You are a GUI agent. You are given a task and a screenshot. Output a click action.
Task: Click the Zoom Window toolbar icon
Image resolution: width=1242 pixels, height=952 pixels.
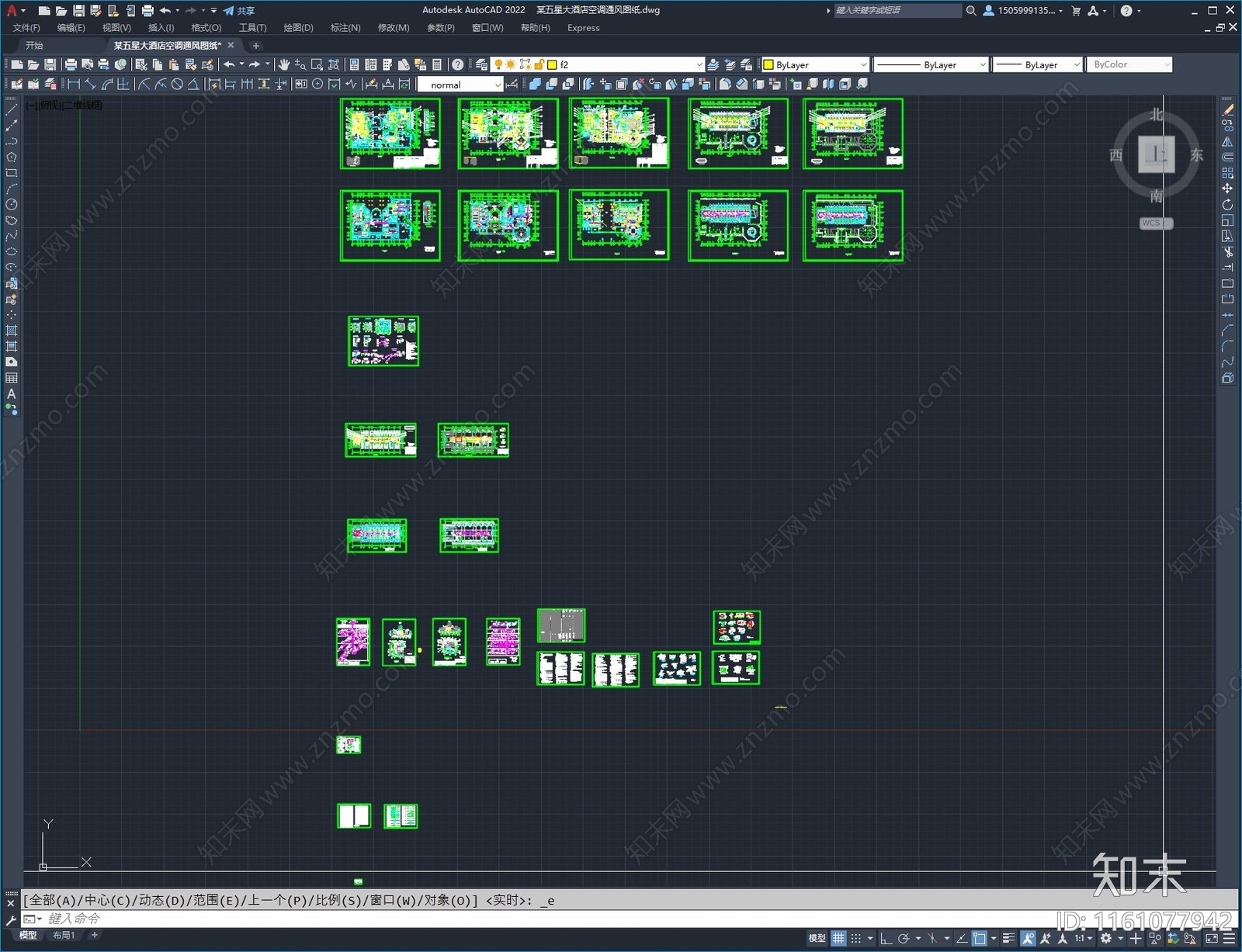(x=317, y=64)
